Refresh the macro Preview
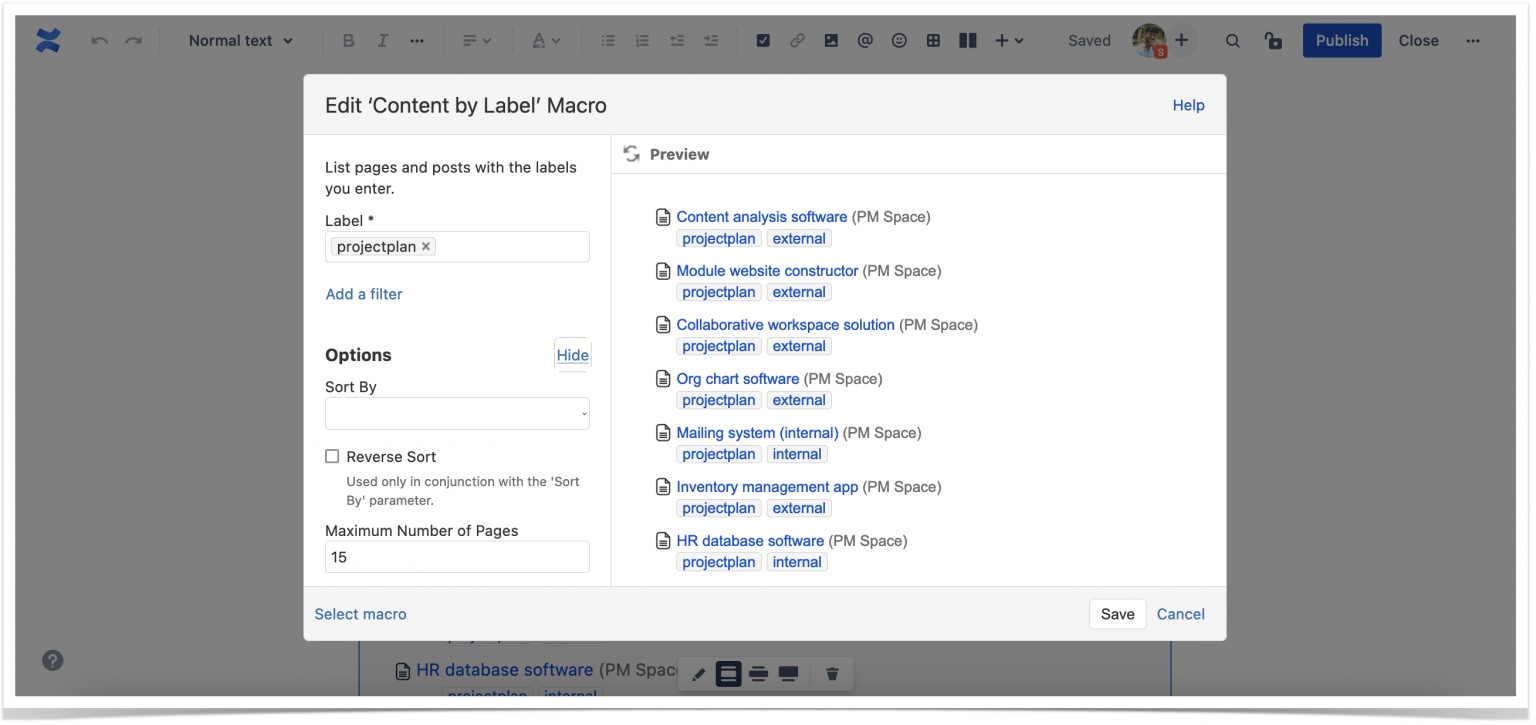This screenshot has width=1536, height=725. (631, 154)
